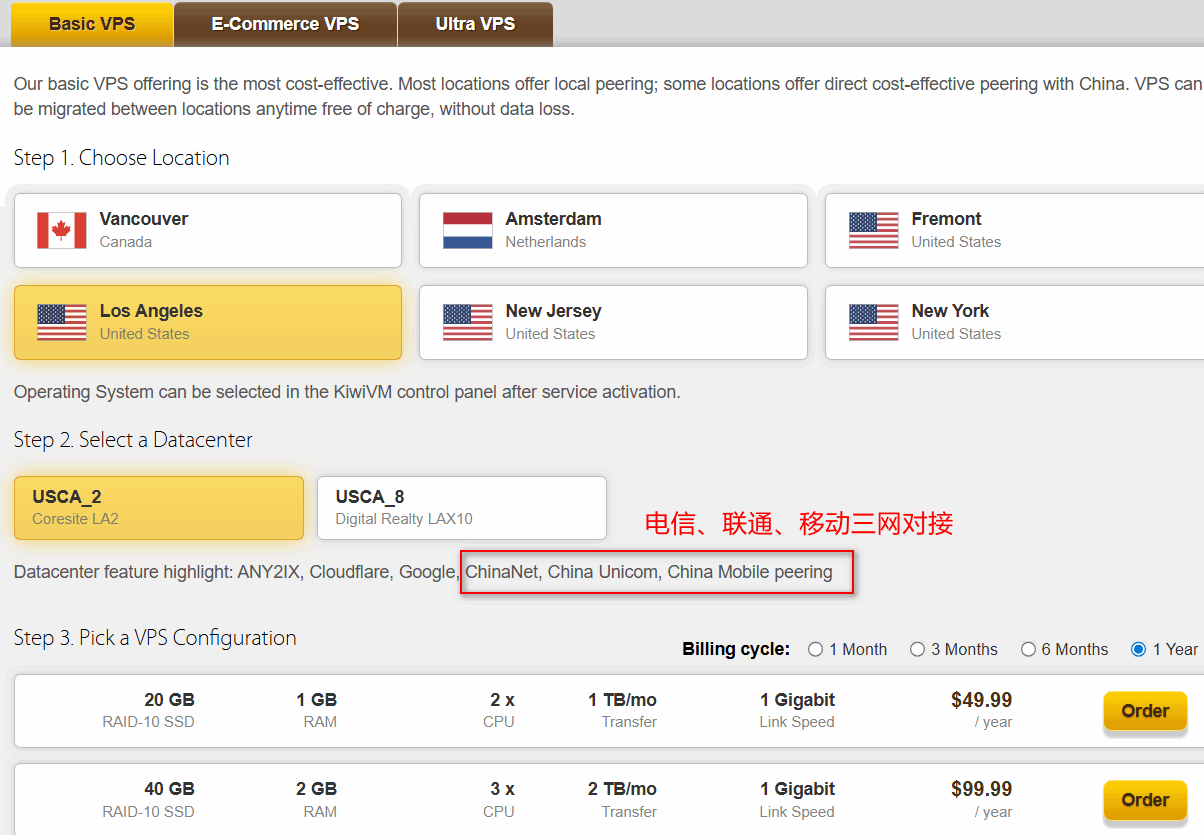Click the Step 3. Pick a VPS Configuration heading
This screenshot has height=835, width=1204.
[x=155, y=638]
